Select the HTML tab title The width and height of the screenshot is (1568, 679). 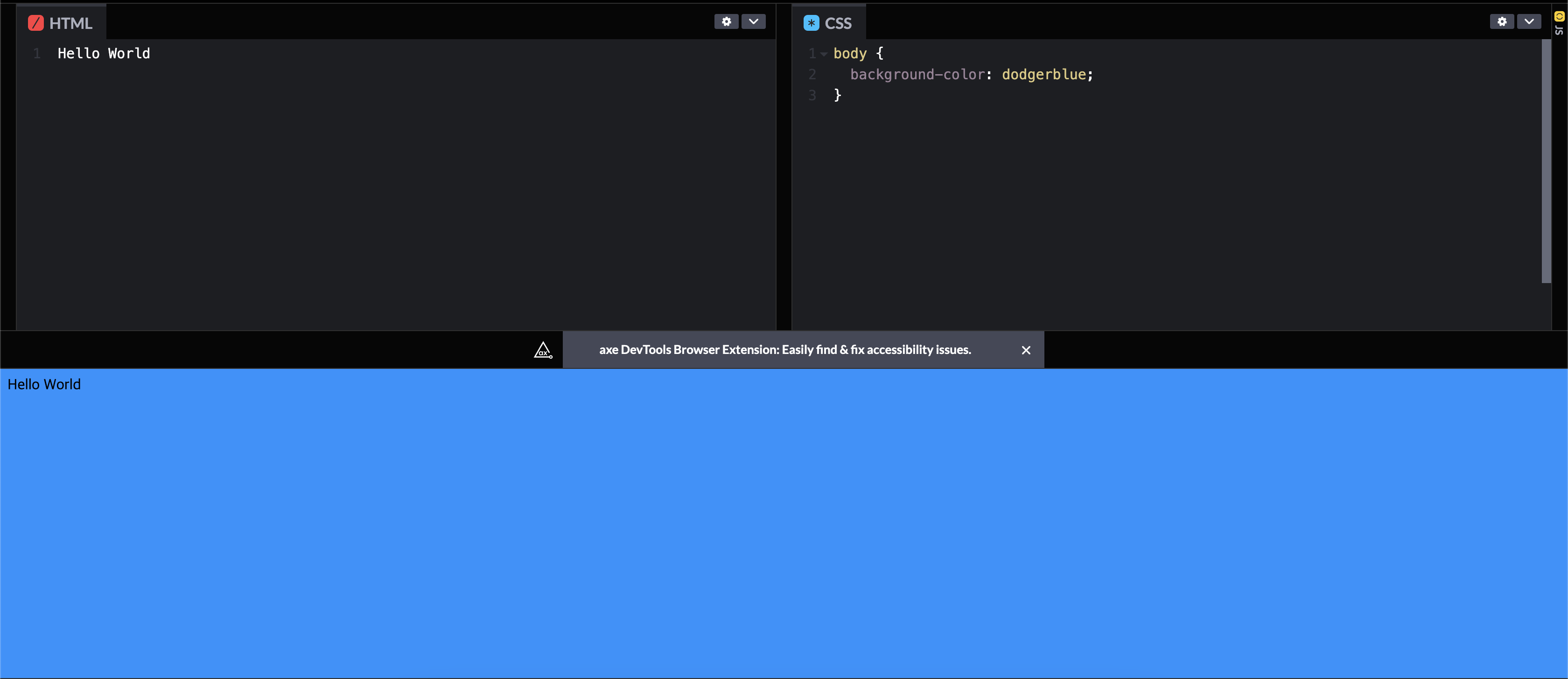point(70,23)
